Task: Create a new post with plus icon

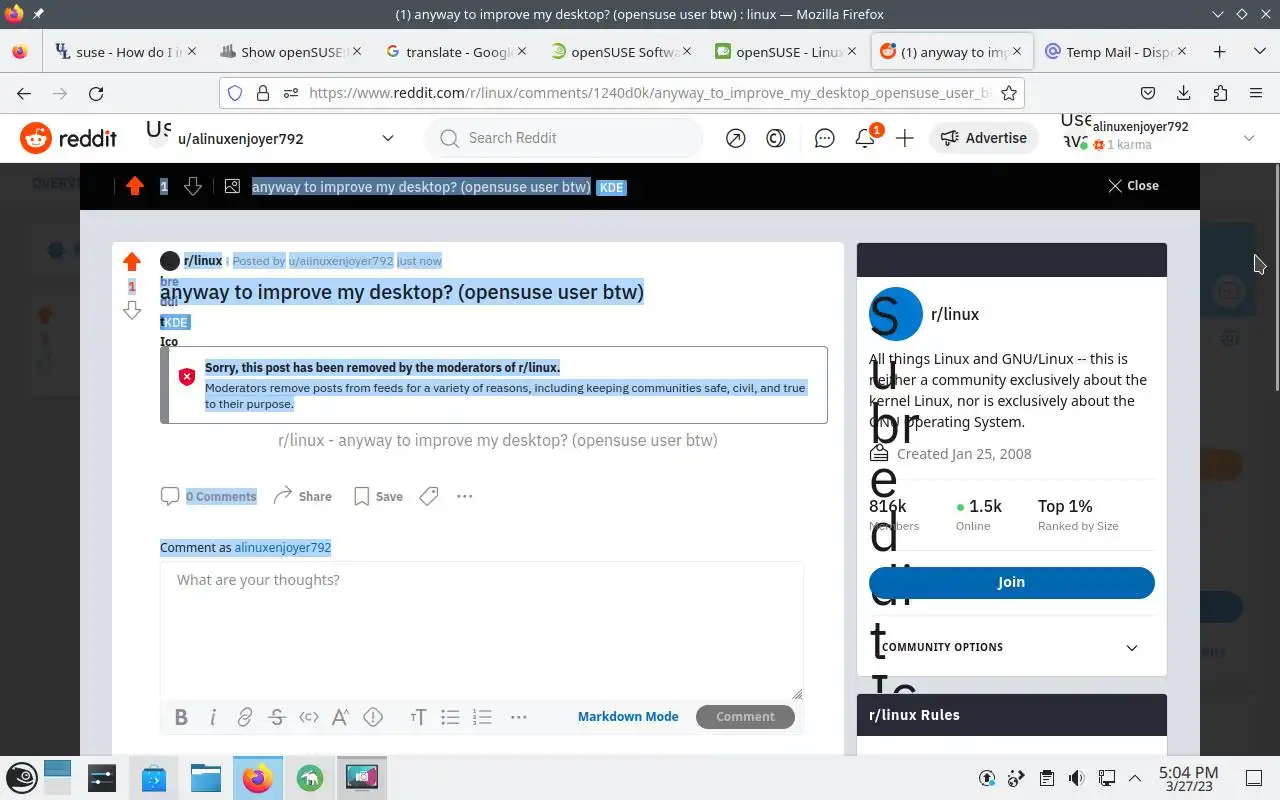Action: point(905,139)
